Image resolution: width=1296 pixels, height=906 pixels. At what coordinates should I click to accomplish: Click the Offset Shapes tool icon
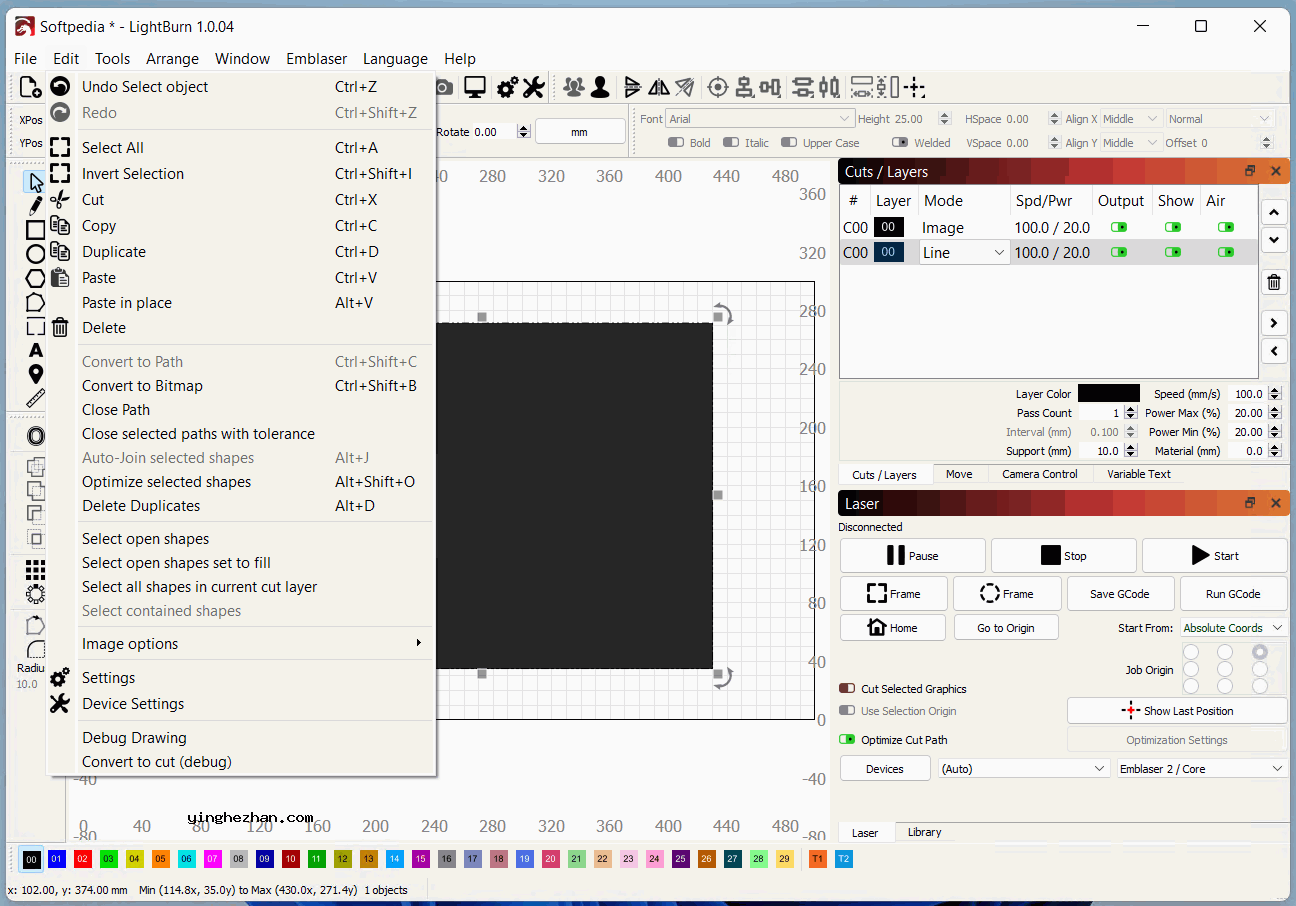(x=36, y=437)
